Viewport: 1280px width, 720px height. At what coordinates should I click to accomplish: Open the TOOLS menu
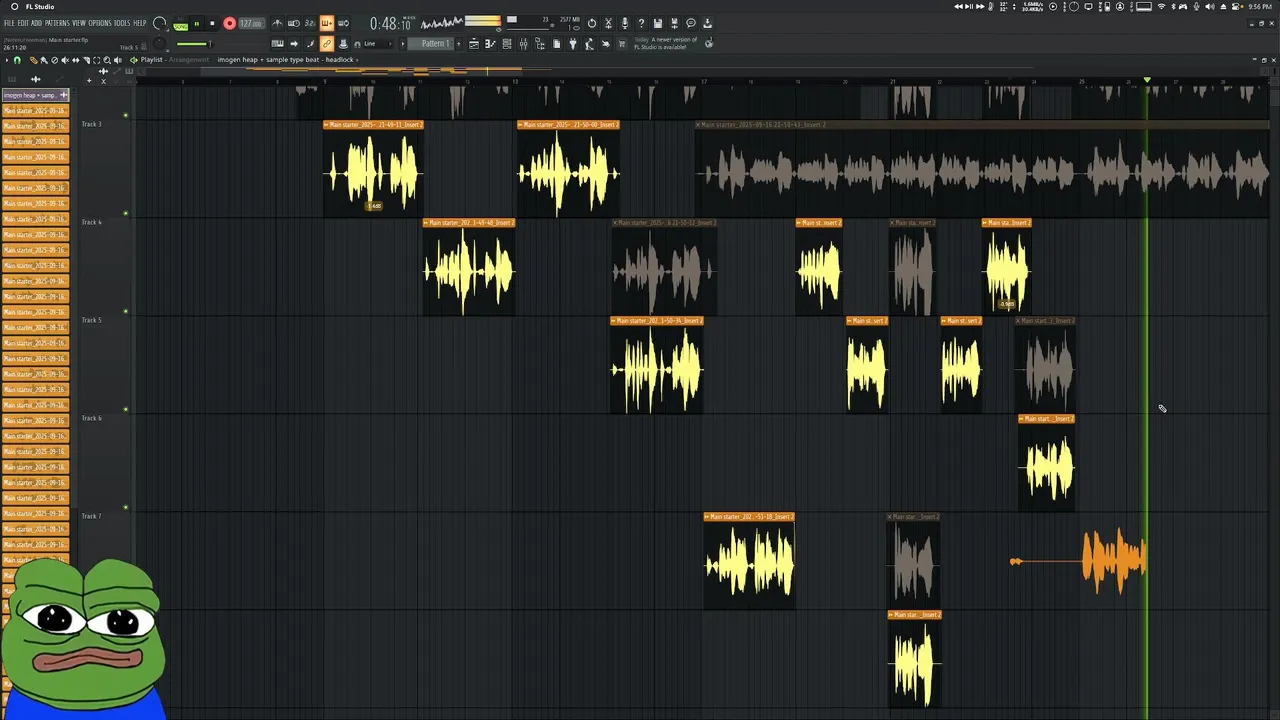tap(122, 23)
